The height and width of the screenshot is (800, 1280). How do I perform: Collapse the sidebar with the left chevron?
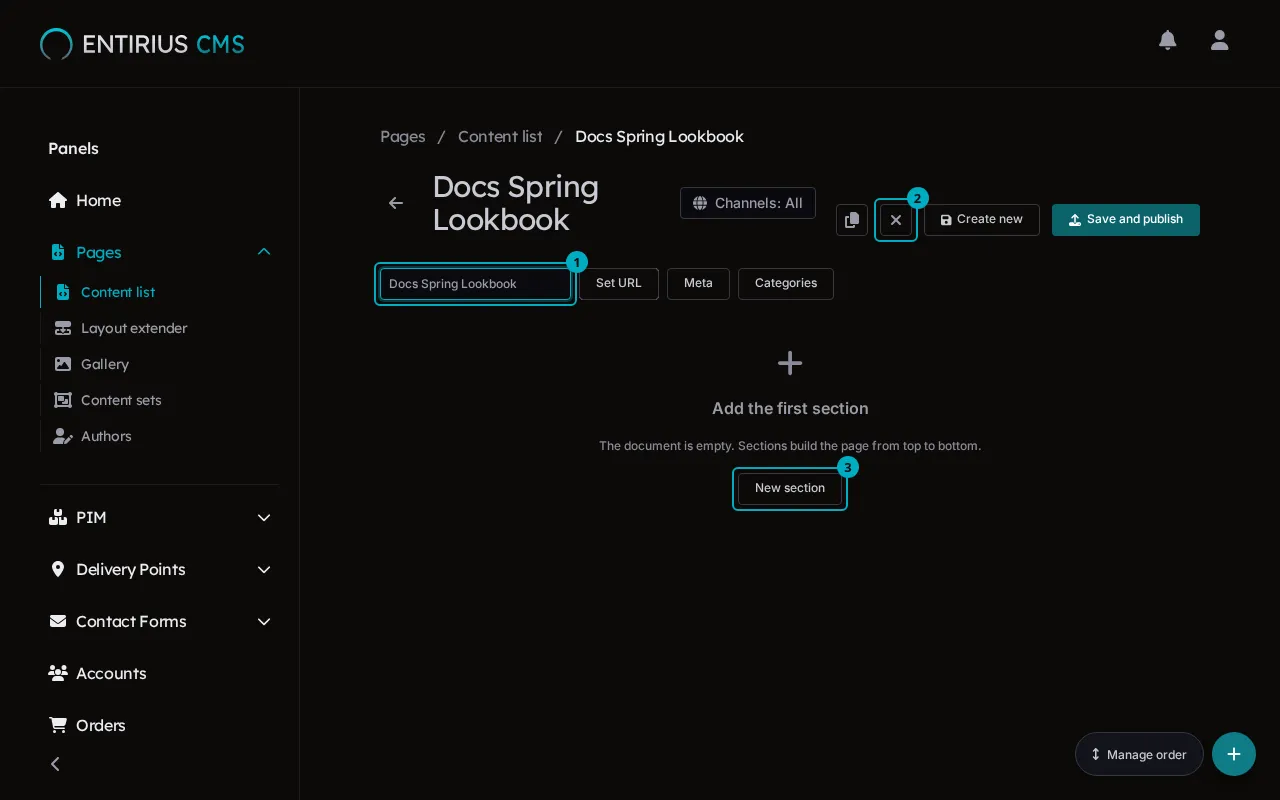coord(55,764)
